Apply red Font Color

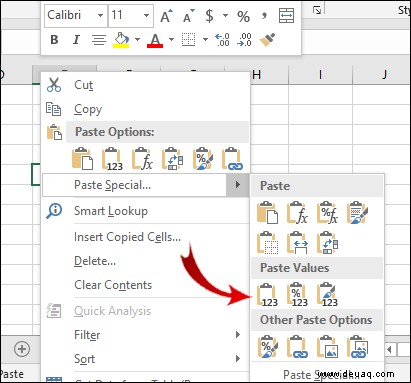155,40
